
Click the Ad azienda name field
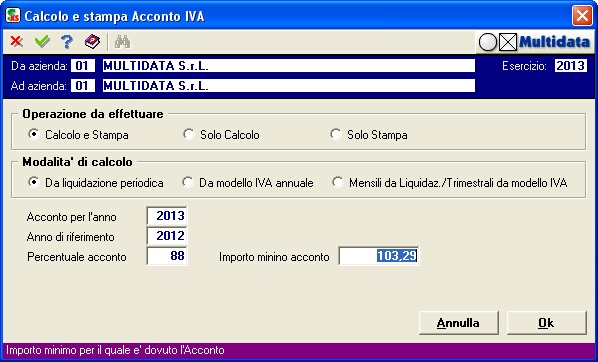[289, 85]
